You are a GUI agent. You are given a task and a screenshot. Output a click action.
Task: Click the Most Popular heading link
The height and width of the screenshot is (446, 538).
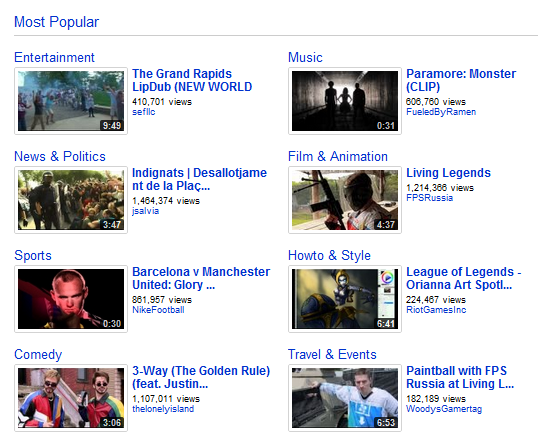click(57, 22)
